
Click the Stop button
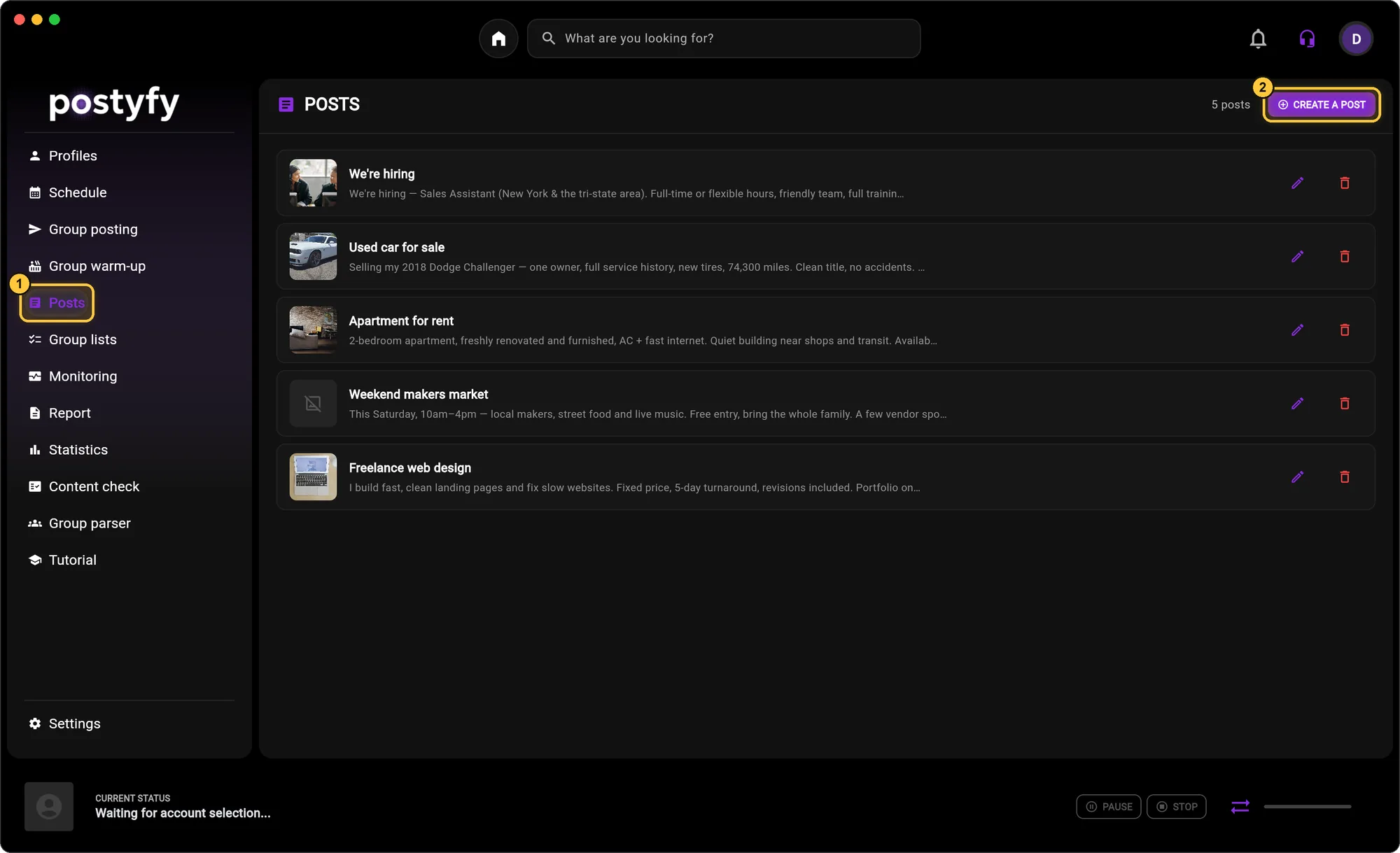click(x=1177, y=807)
